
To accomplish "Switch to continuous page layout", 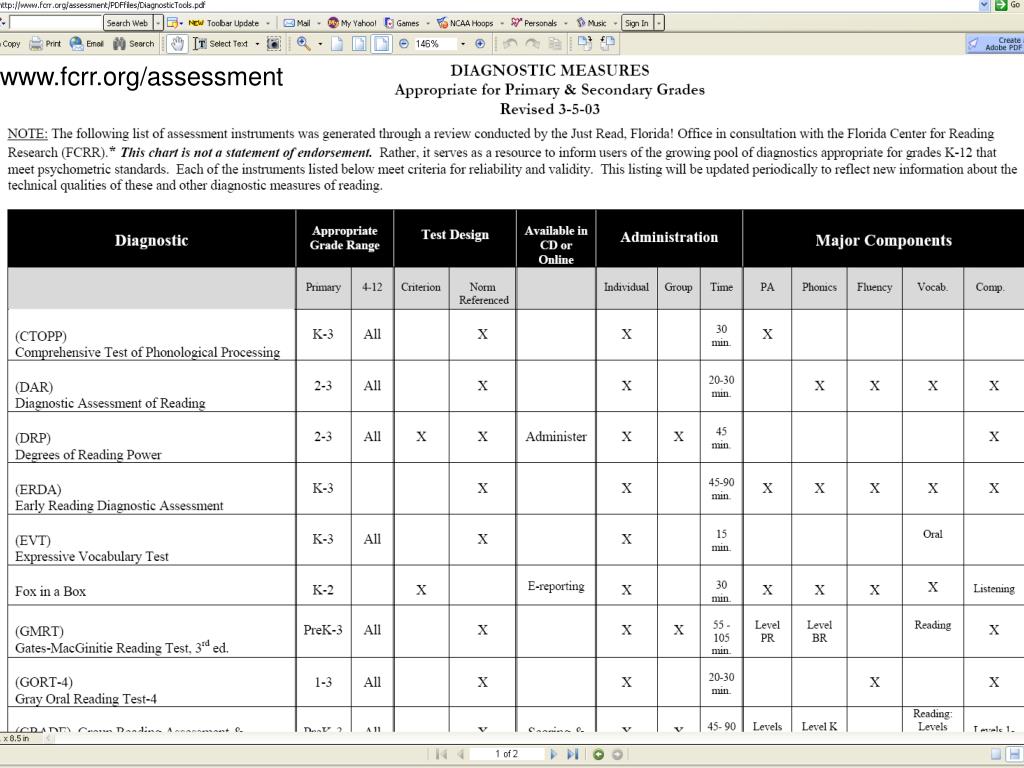I will 1015,754.
